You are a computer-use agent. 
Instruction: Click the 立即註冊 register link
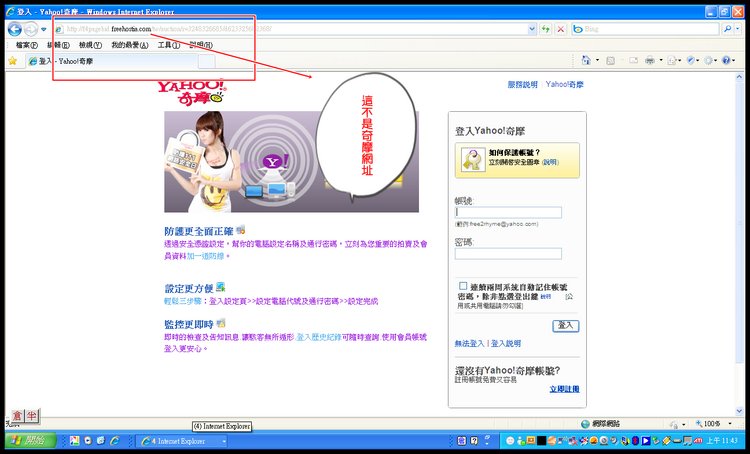click(x=564, y=389)
